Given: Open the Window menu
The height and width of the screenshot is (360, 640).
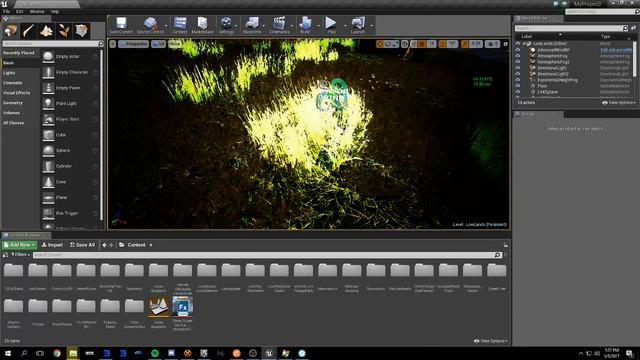Looking at the screenshot, I should 37,11.
